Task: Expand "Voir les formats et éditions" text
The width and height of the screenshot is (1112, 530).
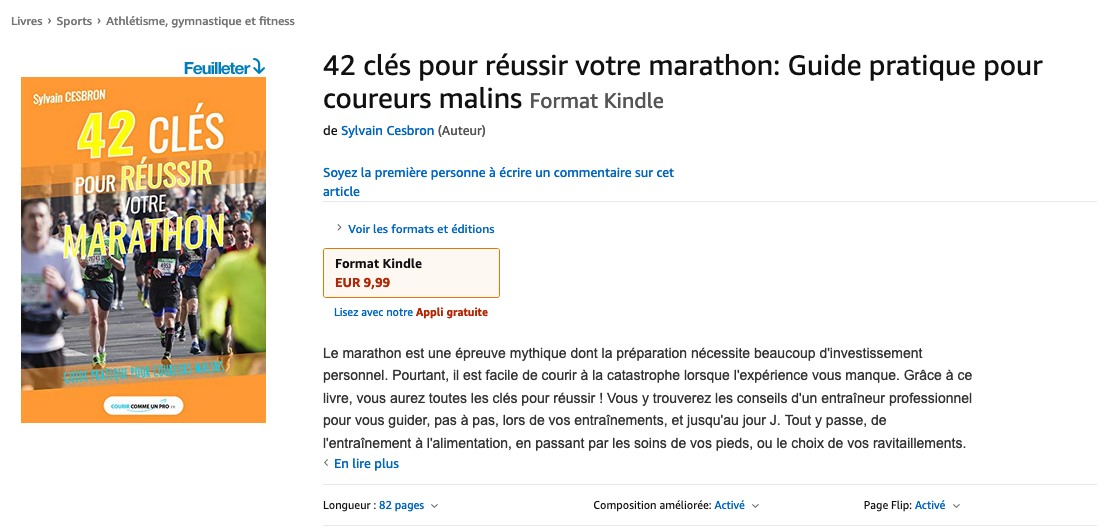Action: [421, 229]
